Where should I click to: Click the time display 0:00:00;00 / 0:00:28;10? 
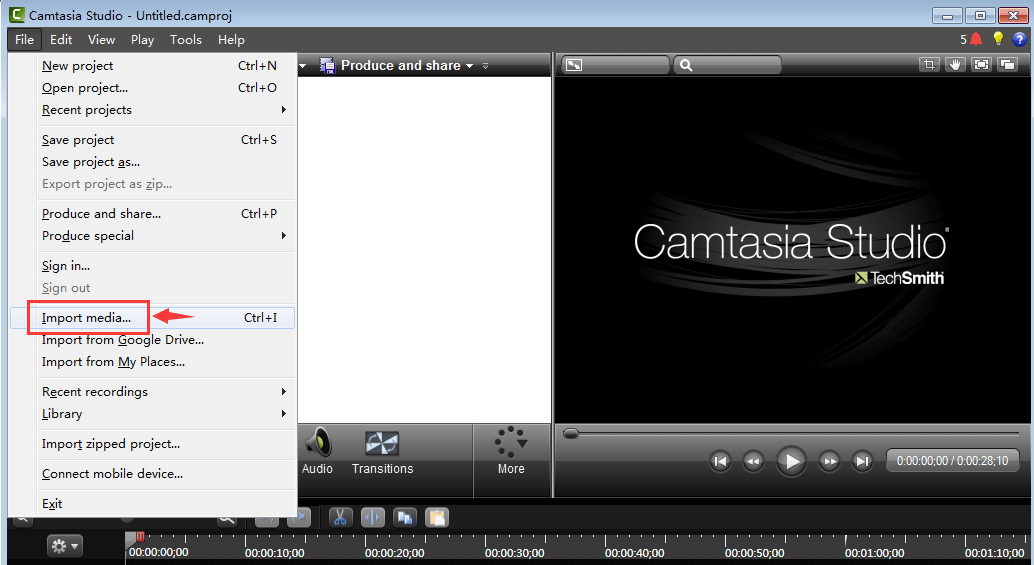pos(952,461)
